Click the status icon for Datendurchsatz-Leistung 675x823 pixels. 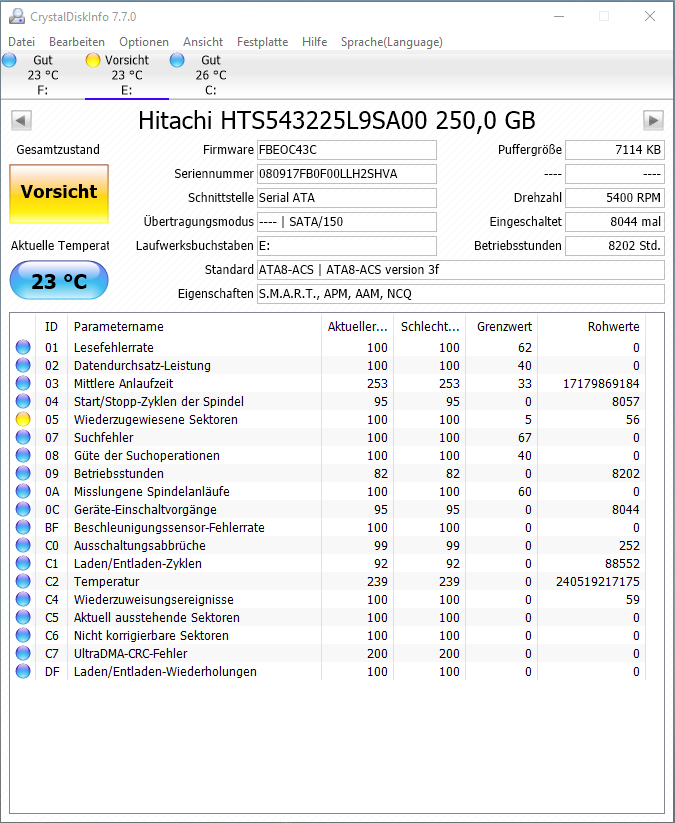(23, 365)
